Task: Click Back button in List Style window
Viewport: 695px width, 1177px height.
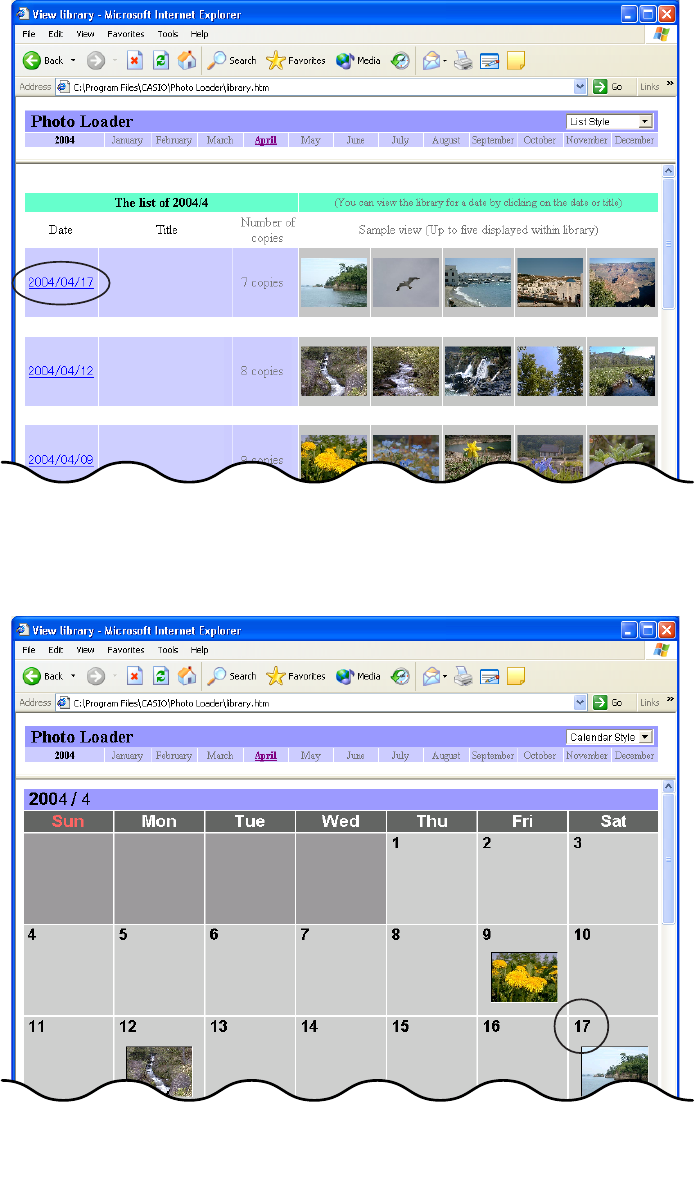Action: tap(42, 61)
